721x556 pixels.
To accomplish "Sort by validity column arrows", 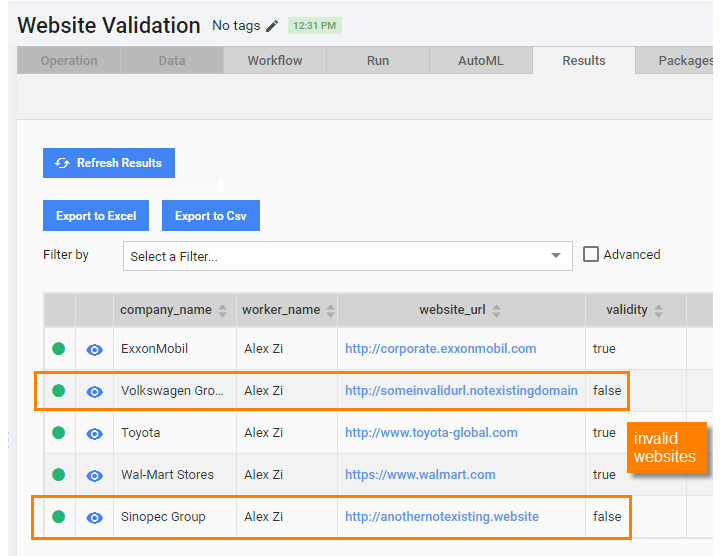I will coord(658,311).
